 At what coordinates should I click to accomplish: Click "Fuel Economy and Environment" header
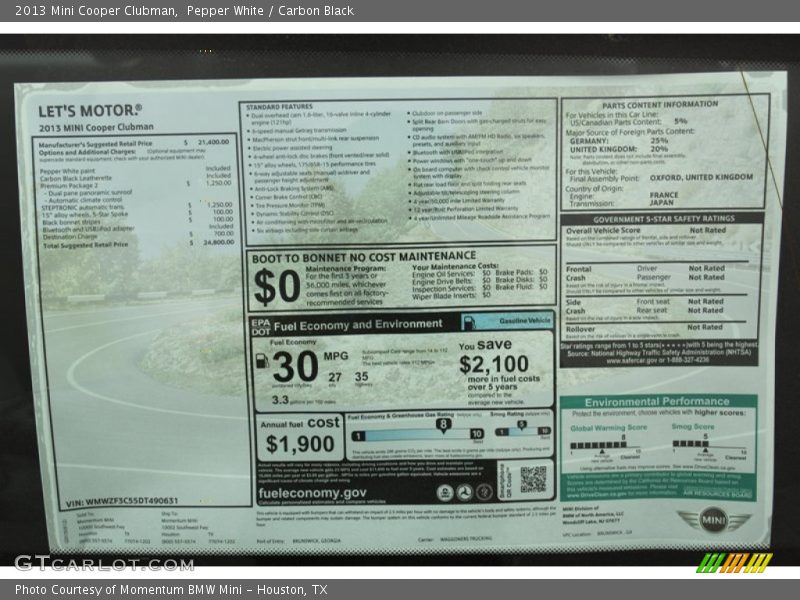tap(358, 325)
